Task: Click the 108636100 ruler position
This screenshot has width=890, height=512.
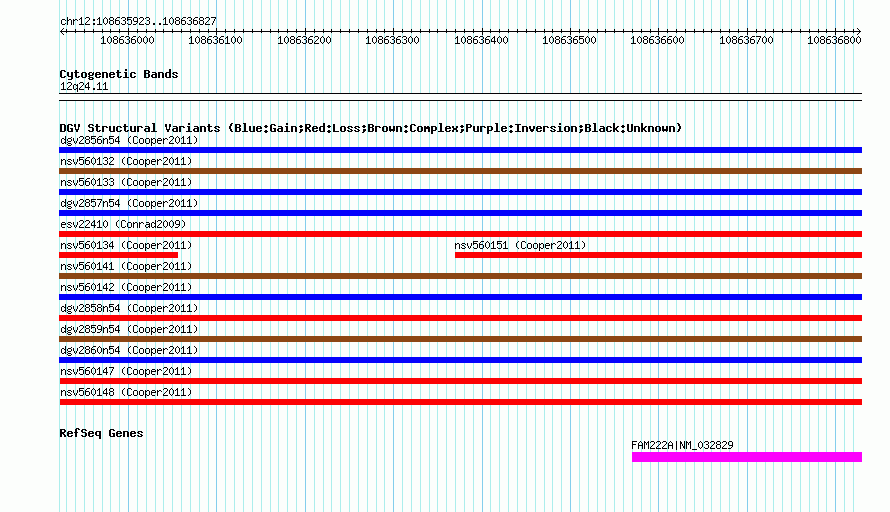Action: pyautogui.click(x=215, y=40)
